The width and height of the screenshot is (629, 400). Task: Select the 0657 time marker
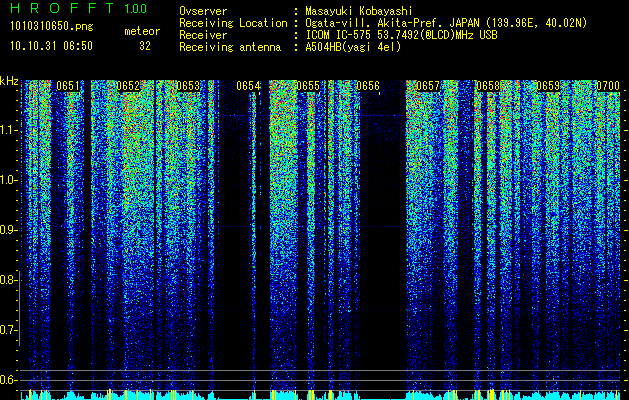[428, 86]
